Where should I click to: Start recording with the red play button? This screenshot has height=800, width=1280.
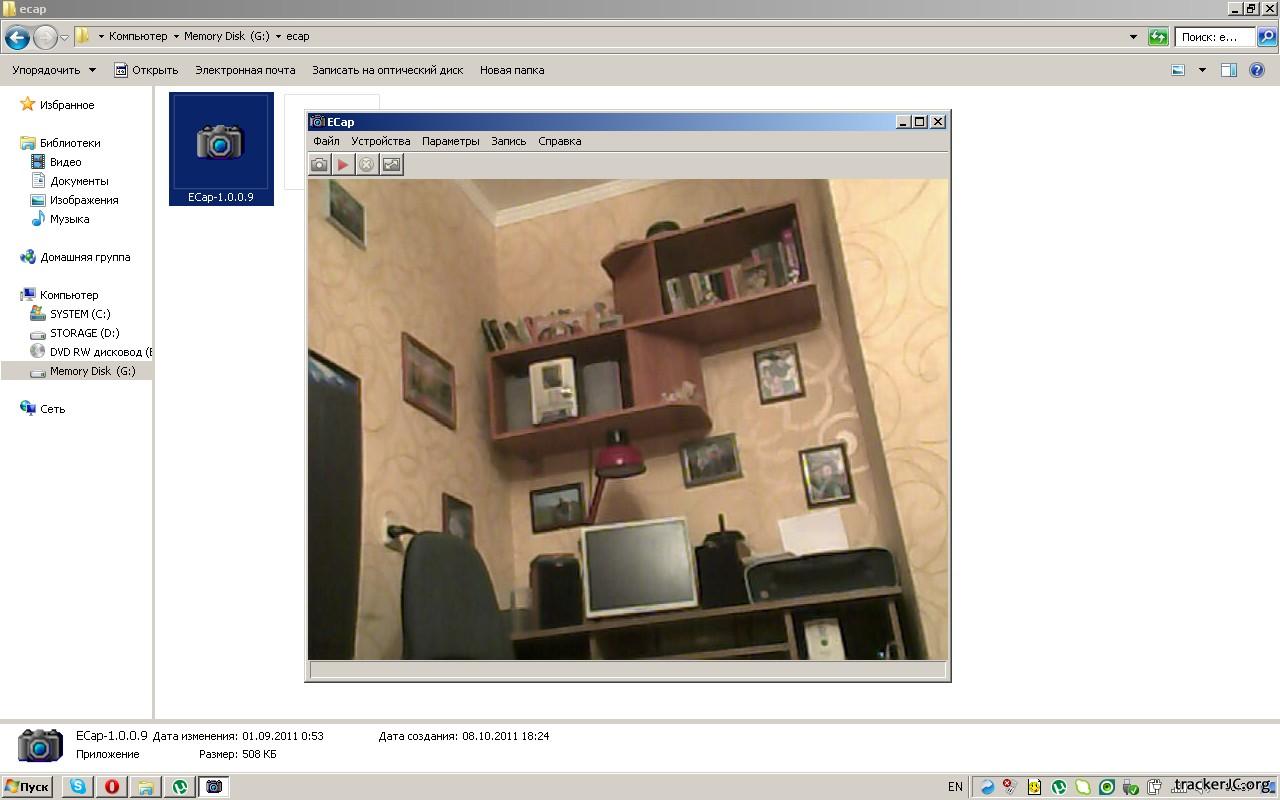pyautogui.click(x=343, y=164)
